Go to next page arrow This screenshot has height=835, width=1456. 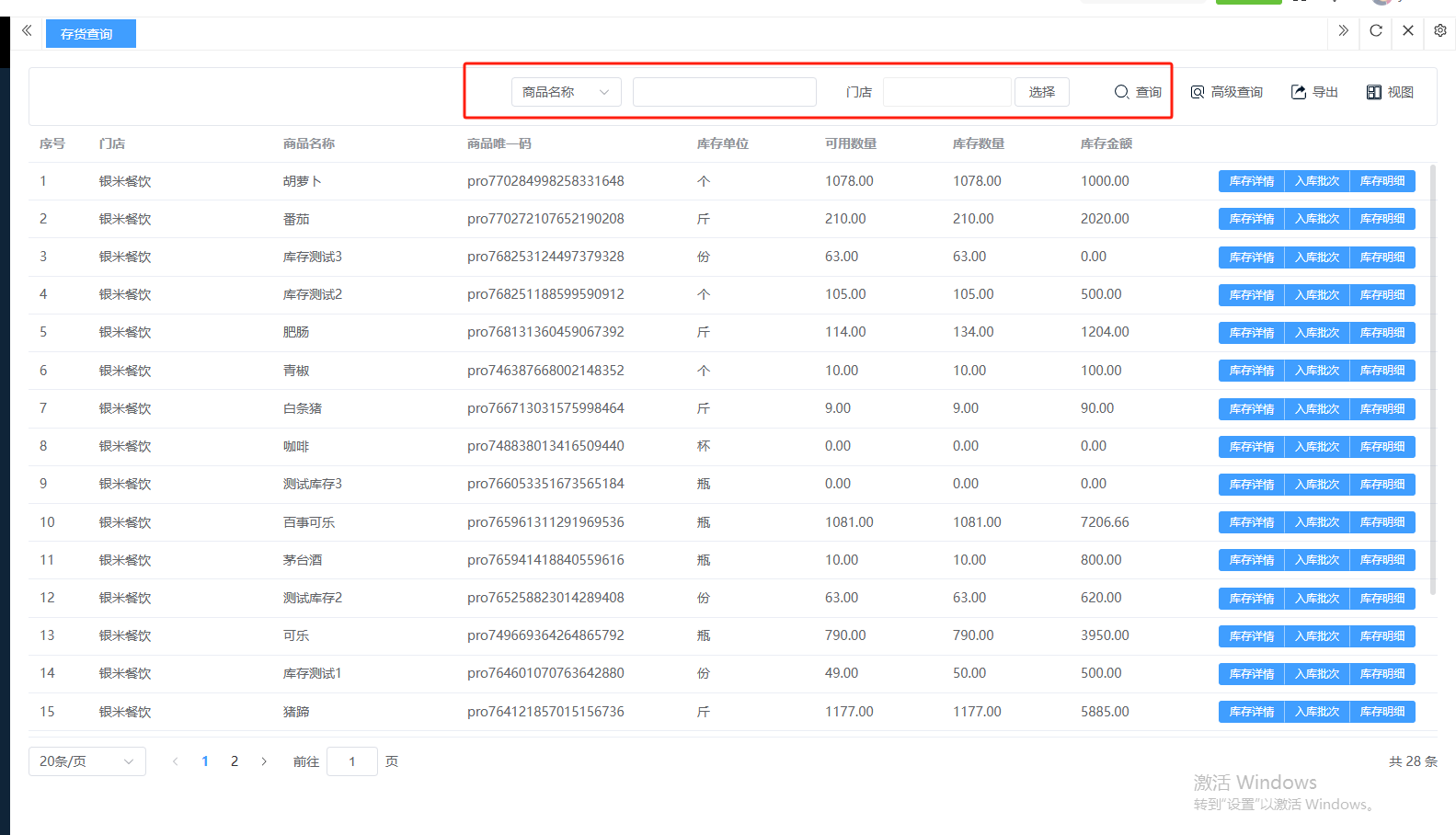pos(264,761)
